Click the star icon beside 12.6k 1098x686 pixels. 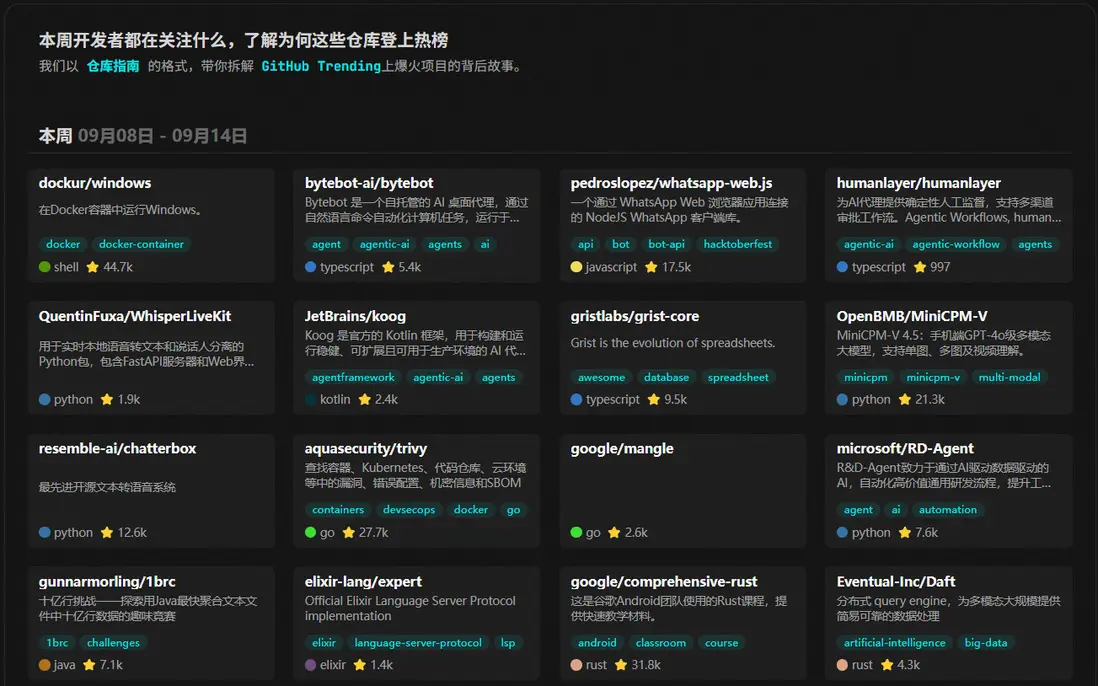point(106,532)
